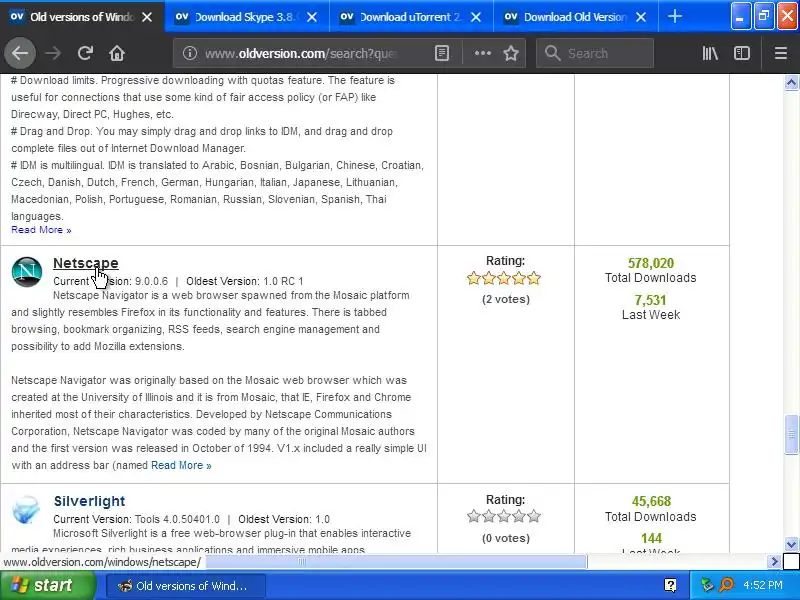Image resolution: width=800 pixels, height=600 pixels.
Task: Click the help question tray icon
Action: click(670, 585)
